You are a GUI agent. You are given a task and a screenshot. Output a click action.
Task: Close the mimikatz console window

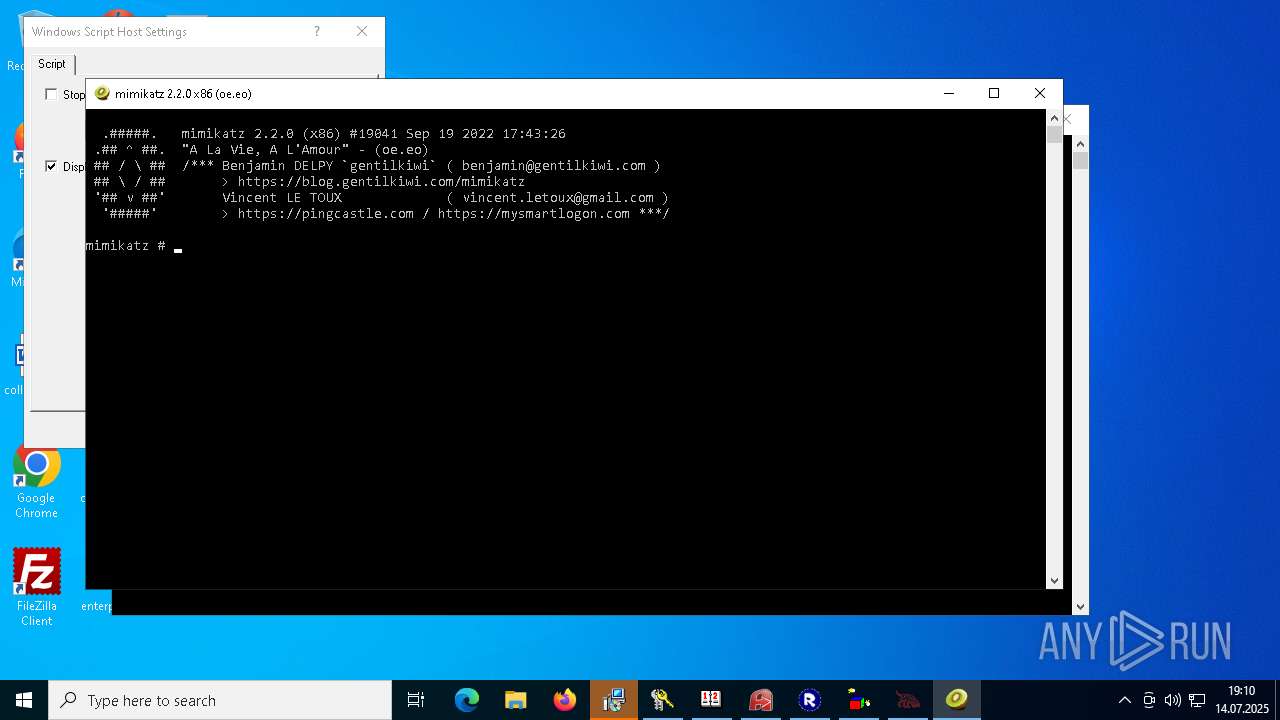tap(1040, 93)
